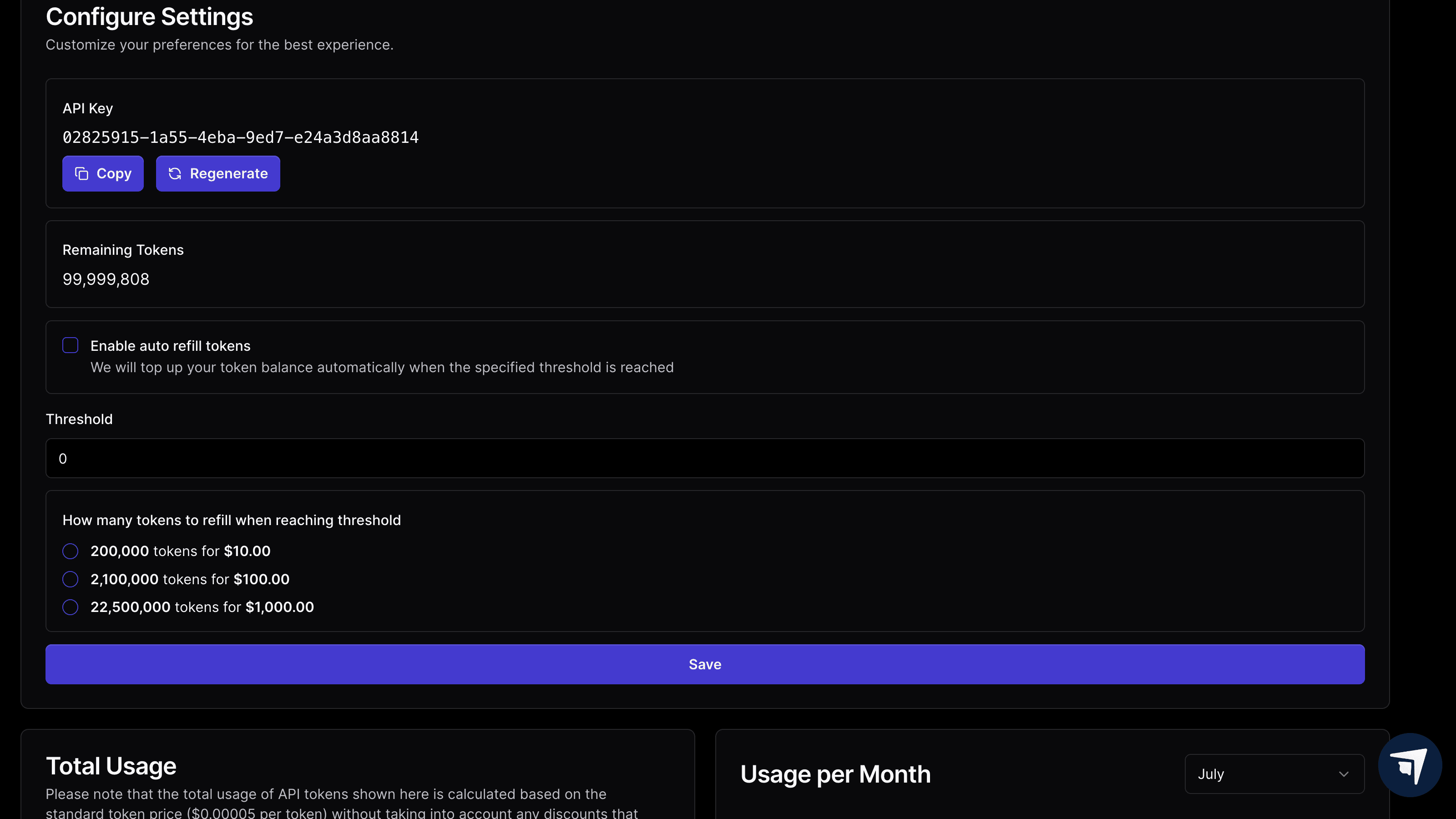Select 200,000 tokens for $10.00 option
1456x819 pixels.
click(x=70, y=551)
